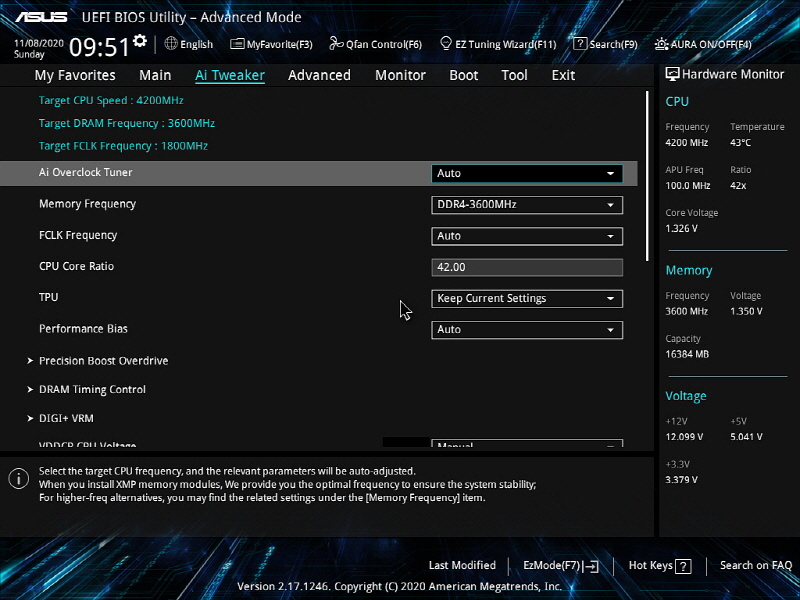Select TPU label
The height and width of the screenshot is (600, 800).
48,297
